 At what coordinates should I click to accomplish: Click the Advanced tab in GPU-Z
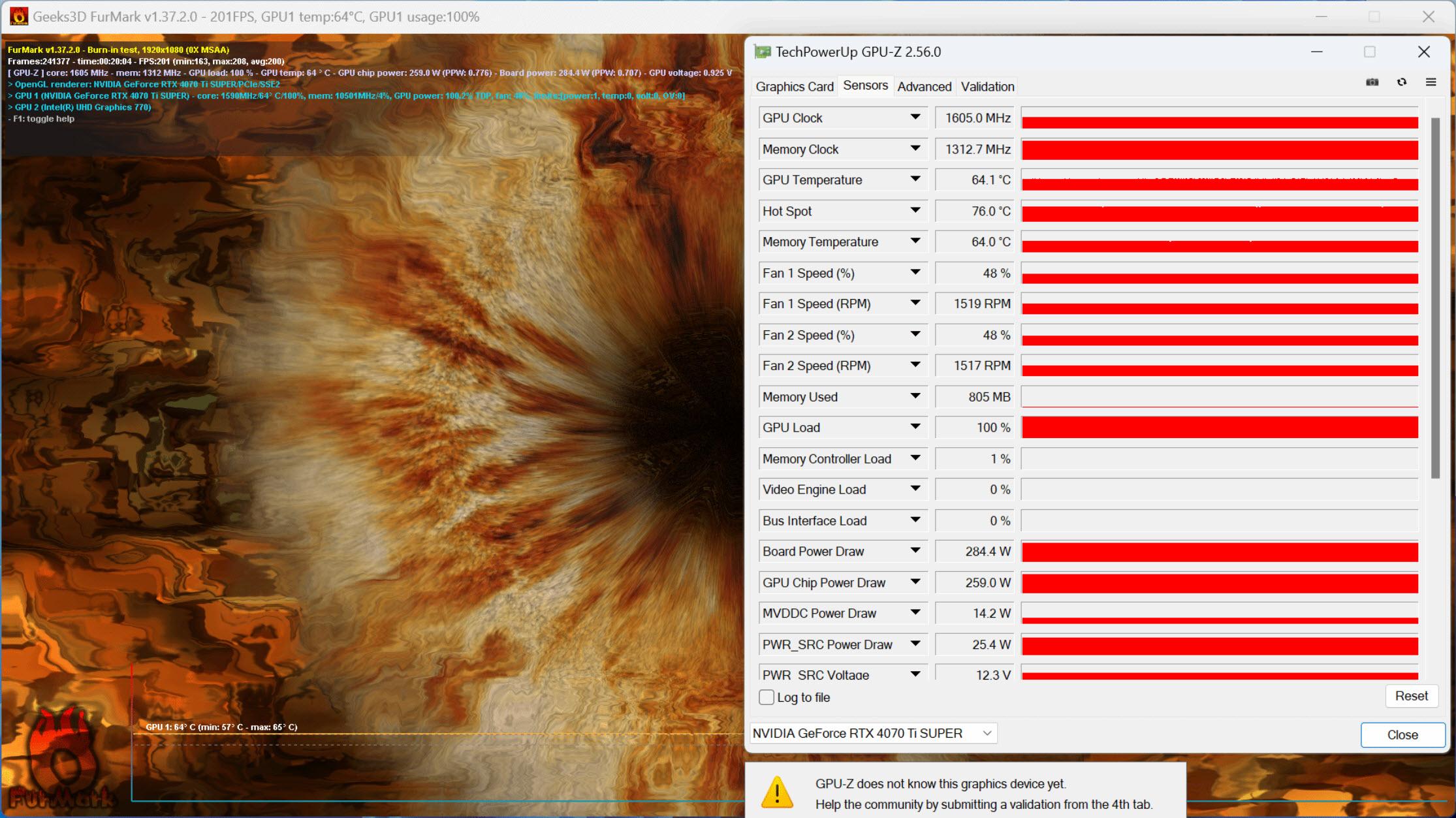tap(922, 86)
